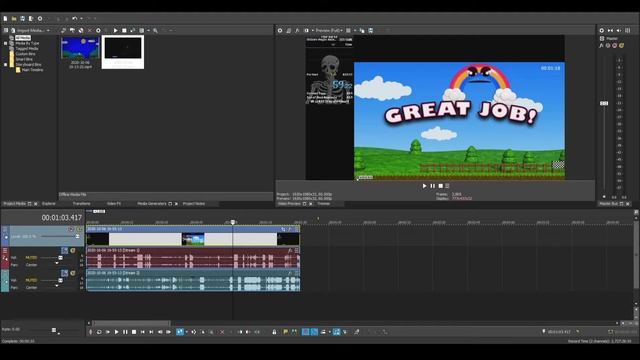
Task: Switch to the Video FX tab
Action: tap(114, 203)
